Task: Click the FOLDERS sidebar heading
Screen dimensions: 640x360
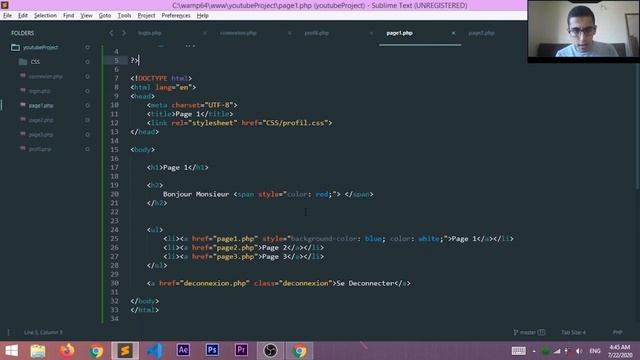Action: 22,33
